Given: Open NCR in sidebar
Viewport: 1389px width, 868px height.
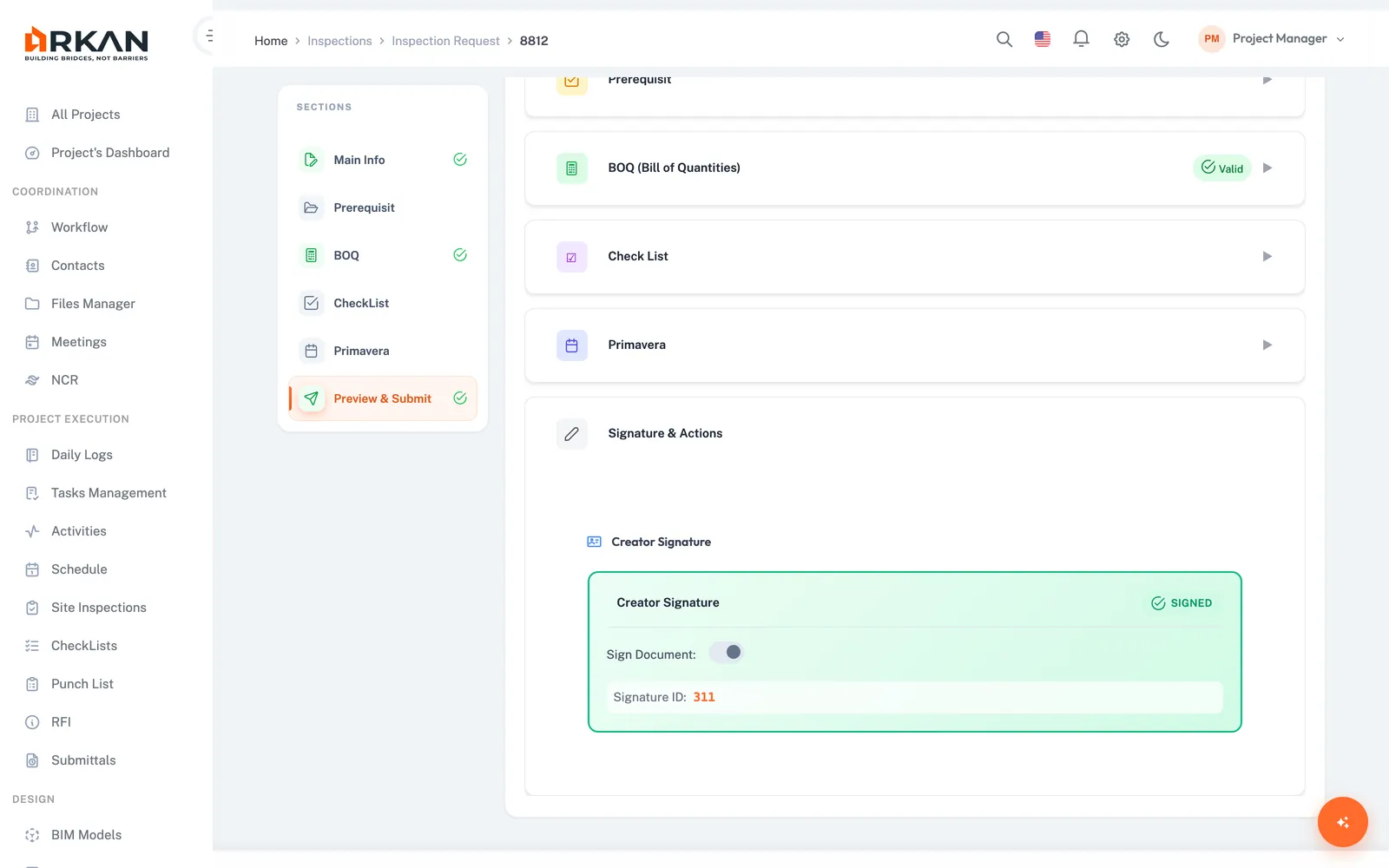Looking at the screenshot, I should click(x=64, y=380).
